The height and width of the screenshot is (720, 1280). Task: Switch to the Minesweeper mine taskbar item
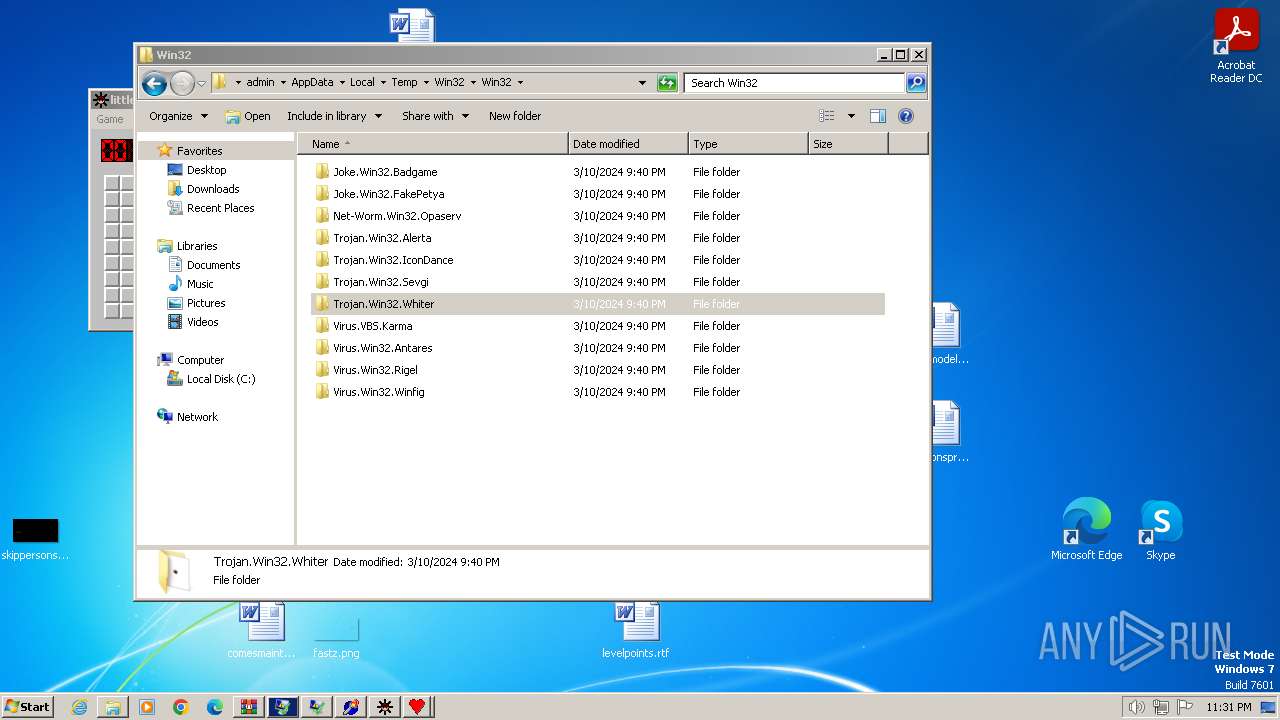(x=384, y=707)
